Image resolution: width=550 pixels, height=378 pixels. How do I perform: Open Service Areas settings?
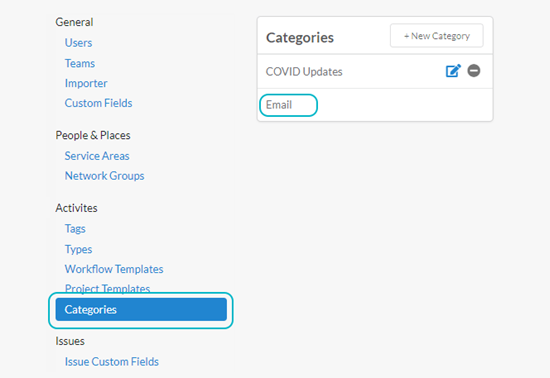(97, 156)
